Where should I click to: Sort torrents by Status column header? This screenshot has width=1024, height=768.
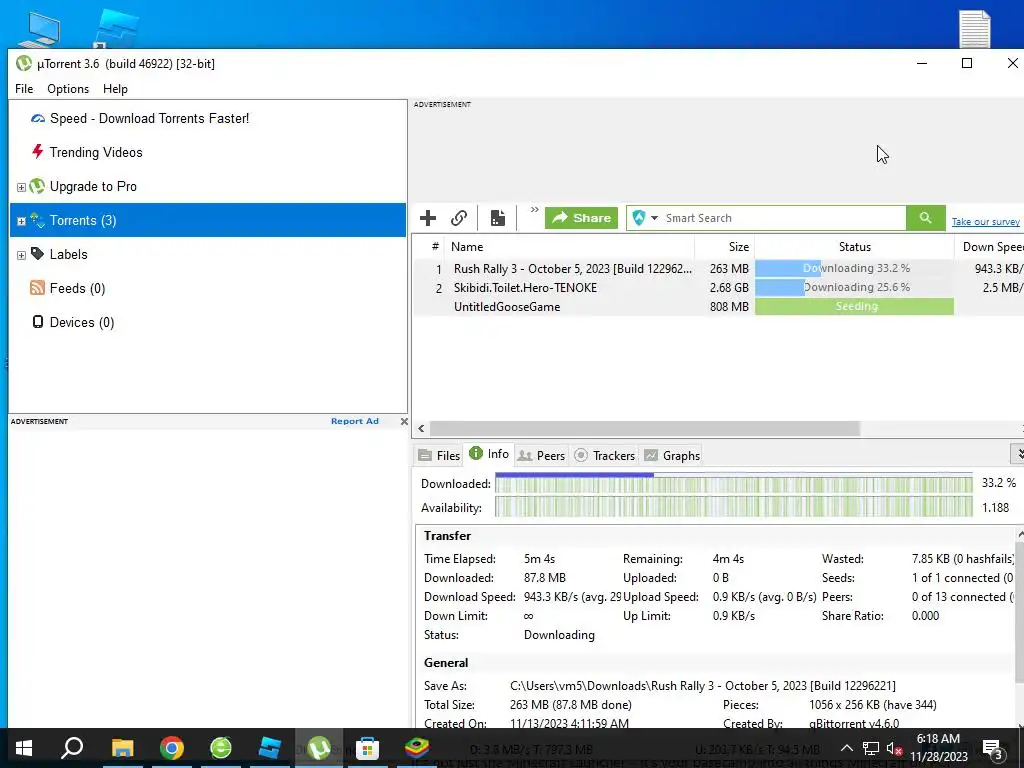(x=854, y=247)
